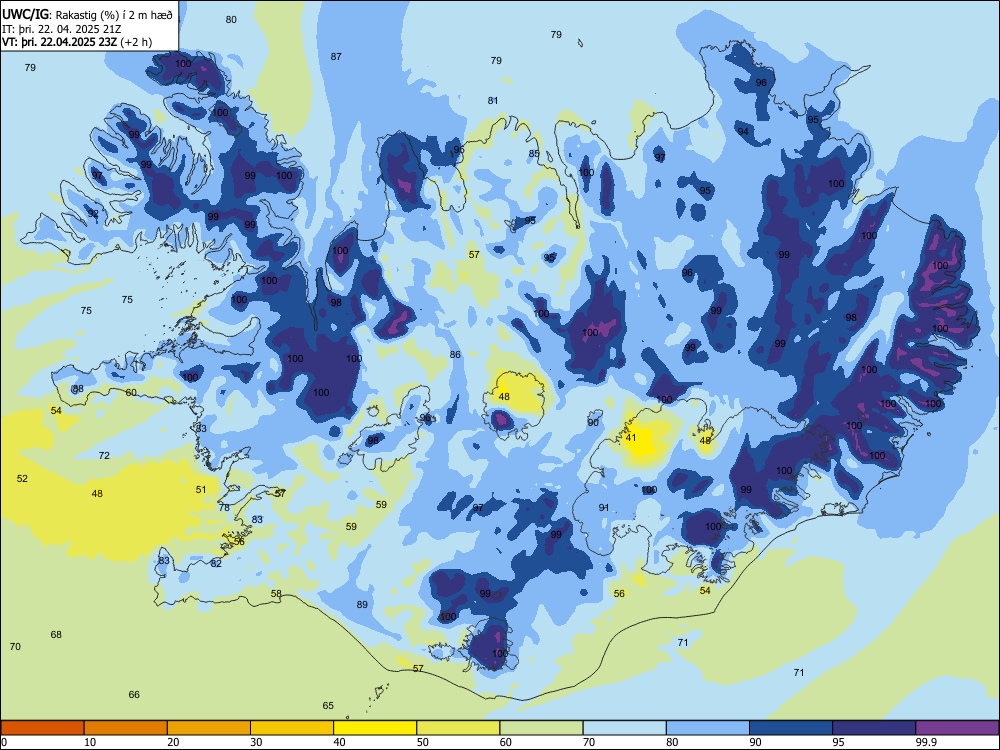1000x750 pixels.
Task: Click the humidity value '89' in the south
Action: click(362, 605)
